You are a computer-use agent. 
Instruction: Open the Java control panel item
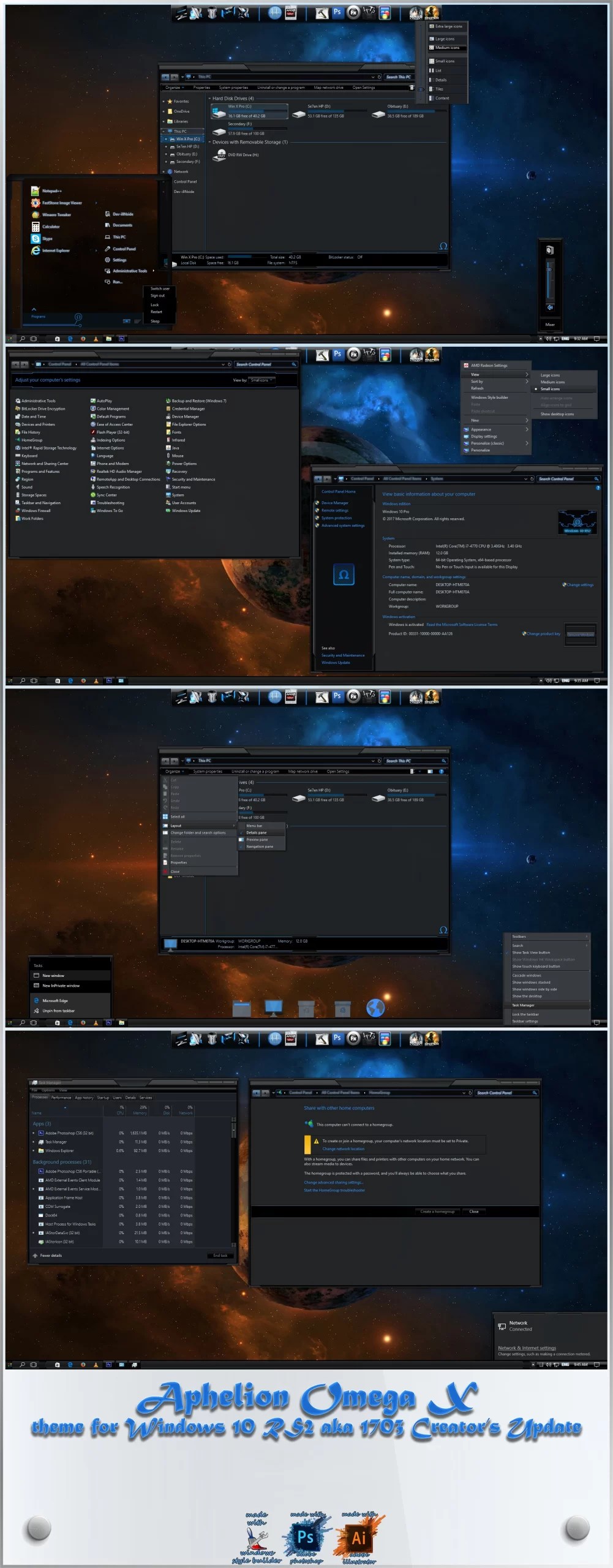point(173,448)
